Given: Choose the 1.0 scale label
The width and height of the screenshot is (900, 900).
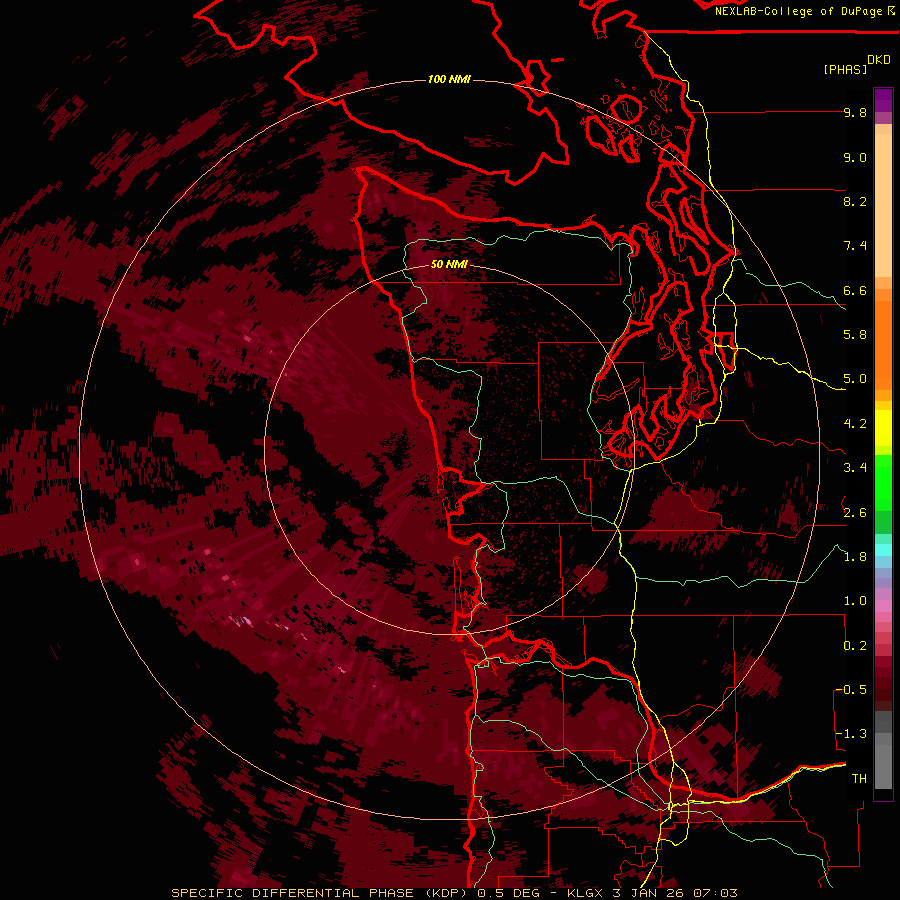Looking at the screenshot, I should tap(855, 601).
